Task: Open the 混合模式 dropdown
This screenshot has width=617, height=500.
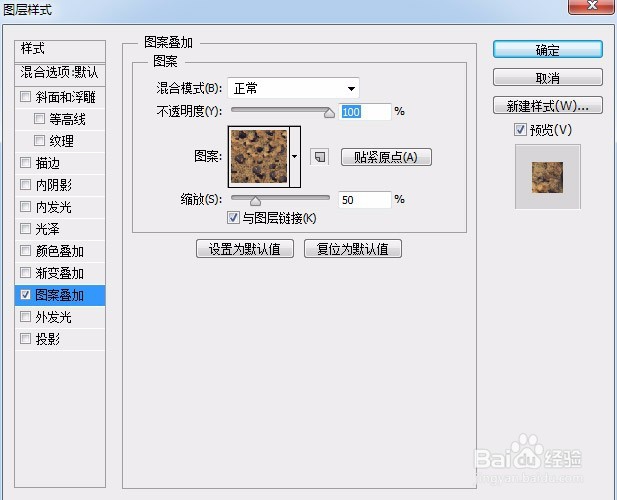Action: click(294, 88)
